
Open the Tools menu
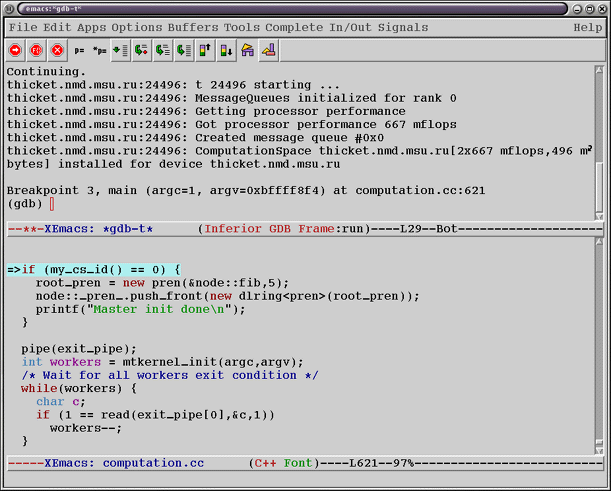coord(242,27)
